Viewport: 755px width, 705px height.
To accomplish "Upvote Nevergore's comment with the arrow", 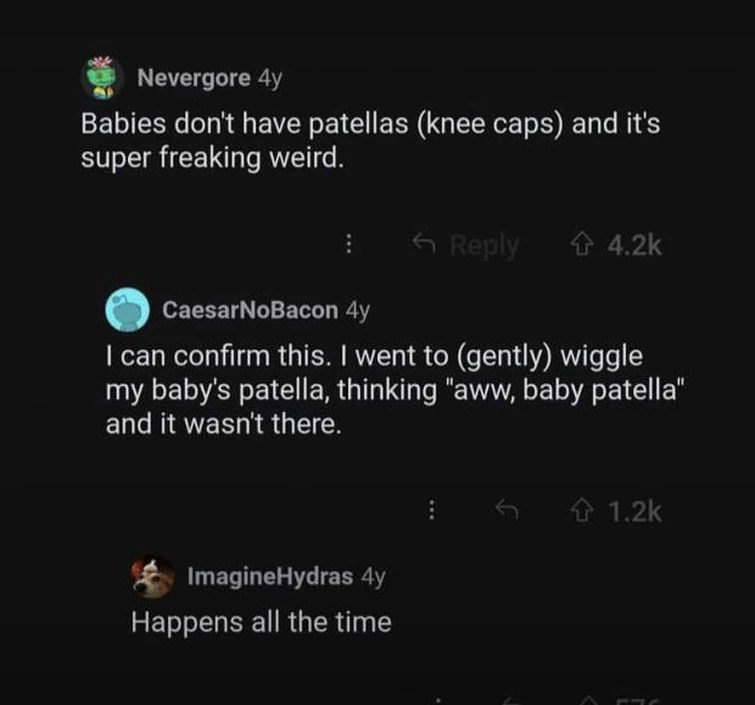I will coord(576,245).
